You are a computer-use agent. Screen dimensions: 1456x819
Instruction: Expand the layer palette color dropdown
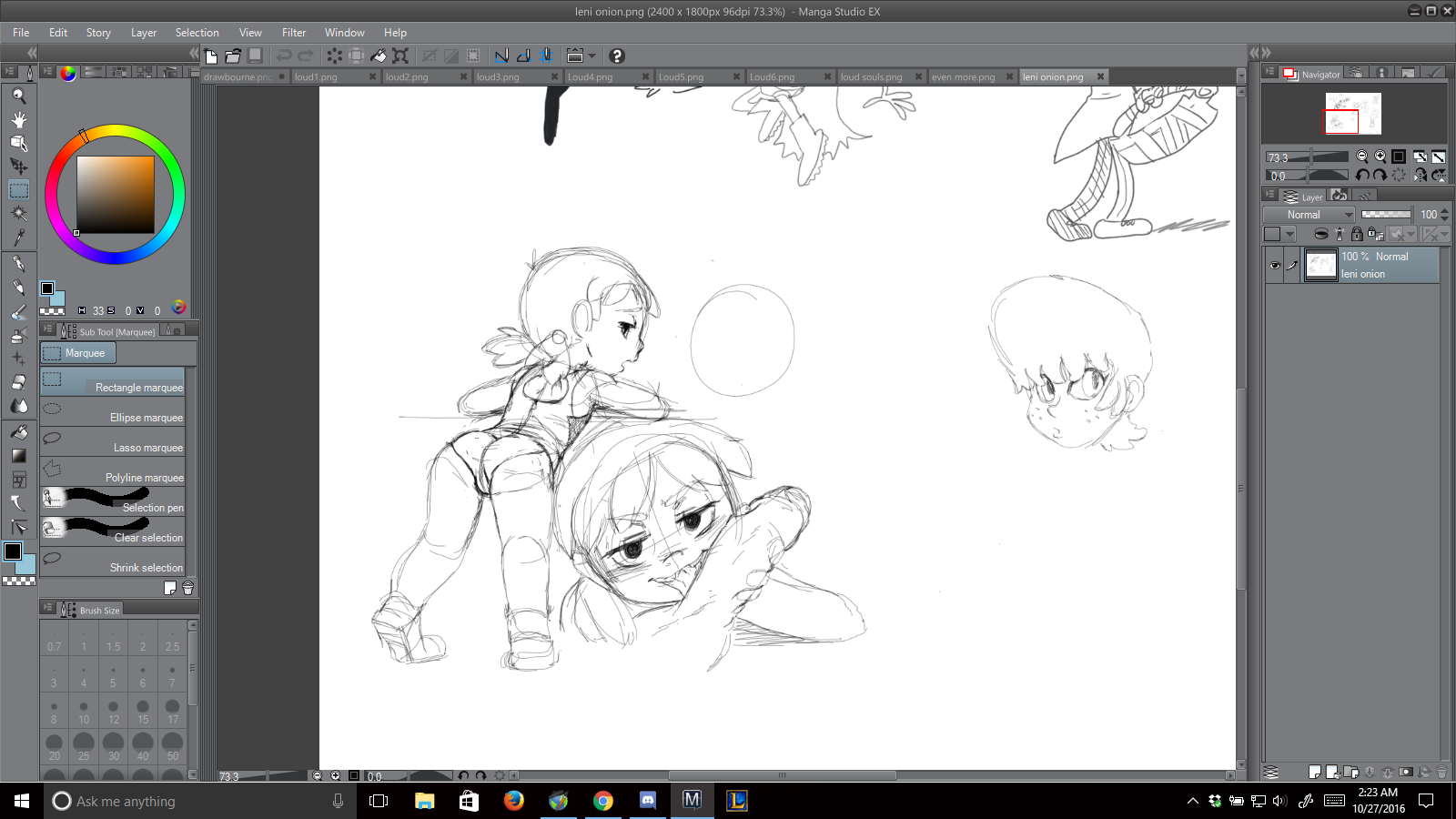pyautogui.click(x=1289, y=234)
